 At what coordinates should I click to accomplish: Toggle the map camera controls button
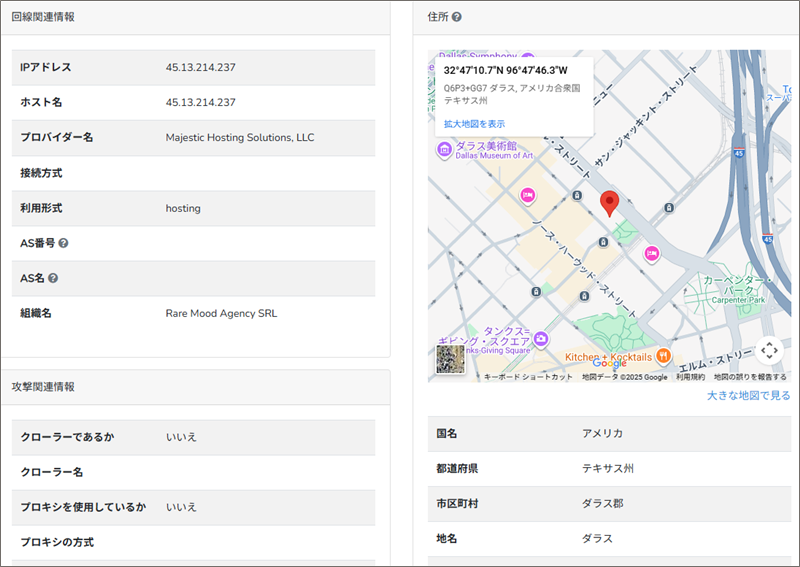tap(768, 350)
